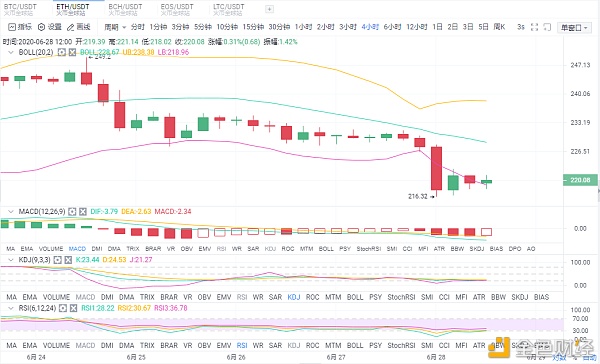Open MACD indicator settings gear

pos(72,211)
